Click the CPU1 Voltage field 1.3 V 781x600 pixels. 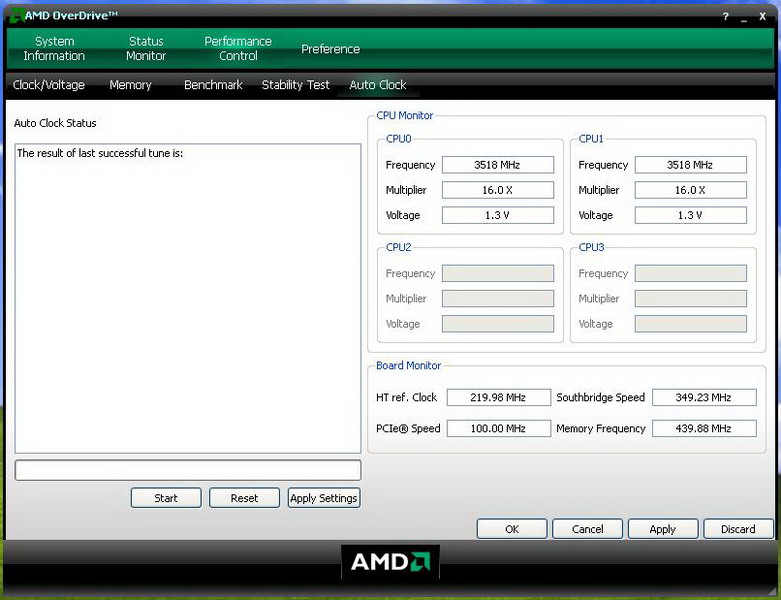pos(690,215)
